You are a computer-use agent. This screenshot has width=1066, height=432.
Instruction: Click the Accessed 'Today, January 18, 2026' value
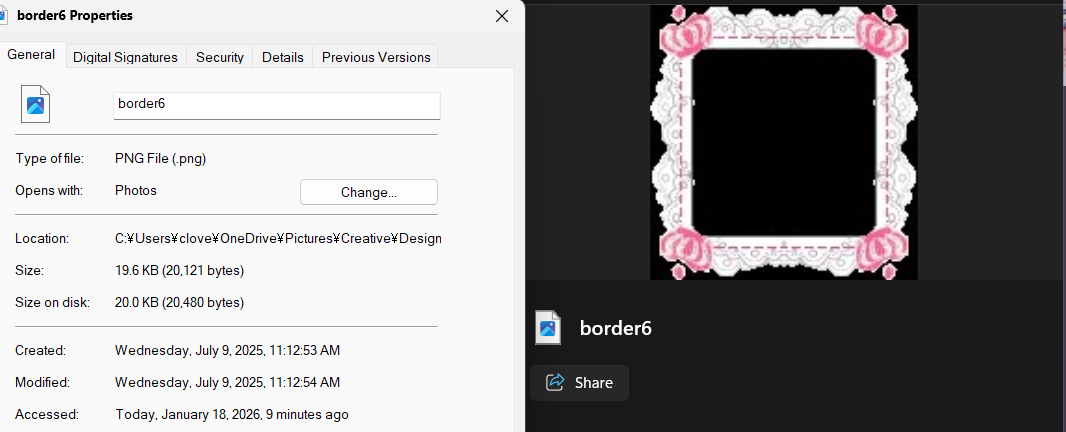(x=232, y=414)
